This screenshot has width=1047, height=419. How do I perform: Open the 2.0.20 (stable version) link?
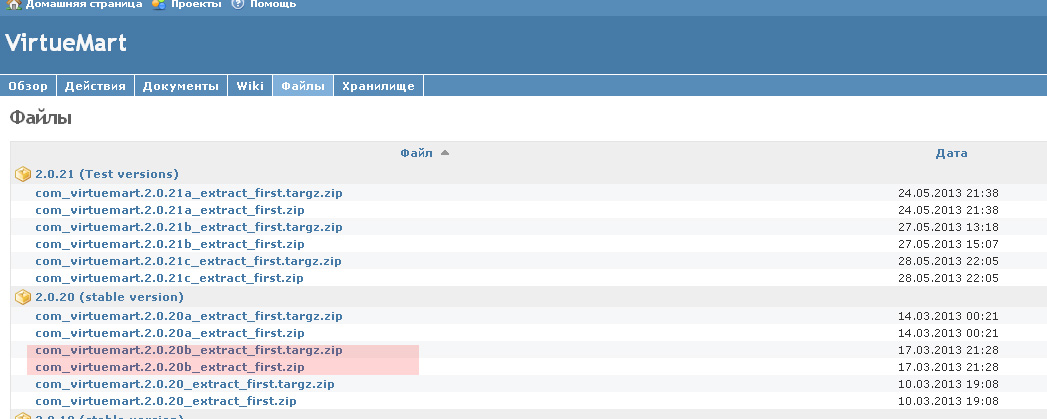pyautogui.click(x=109, y=298)
